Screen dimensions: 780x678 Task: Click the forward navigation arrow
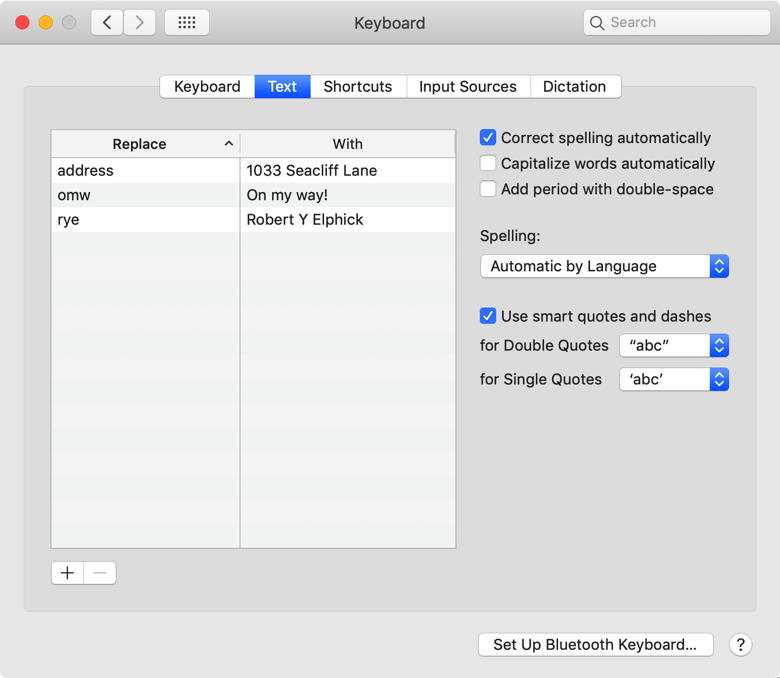point(139,22)
